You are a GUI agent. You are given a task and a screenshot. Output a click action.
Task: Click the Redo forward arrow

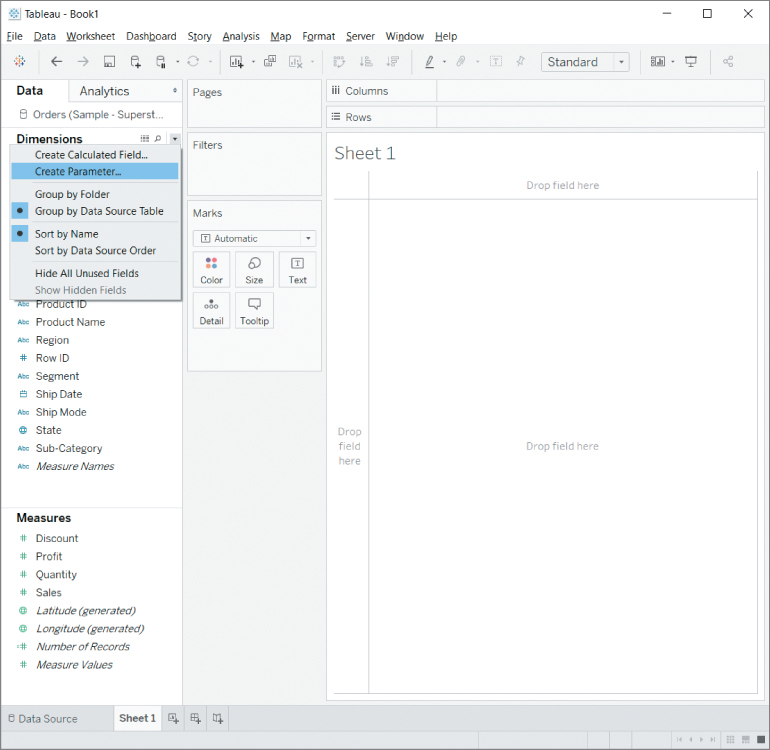click(83, 61)
